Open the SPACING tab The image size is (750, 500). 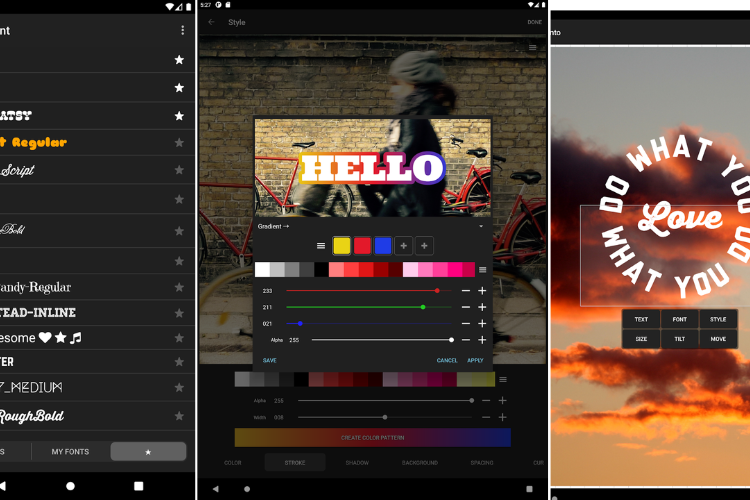pos(482,463)
